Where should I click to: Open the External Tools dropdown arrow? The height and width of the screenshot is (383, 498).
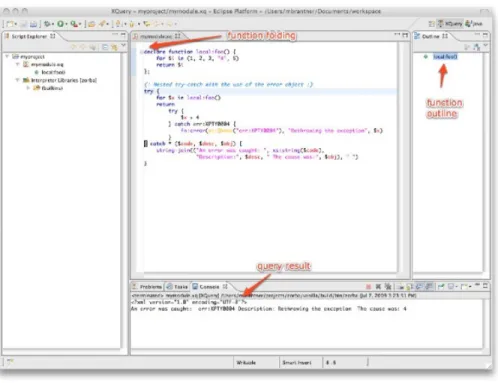click(80, 24)
